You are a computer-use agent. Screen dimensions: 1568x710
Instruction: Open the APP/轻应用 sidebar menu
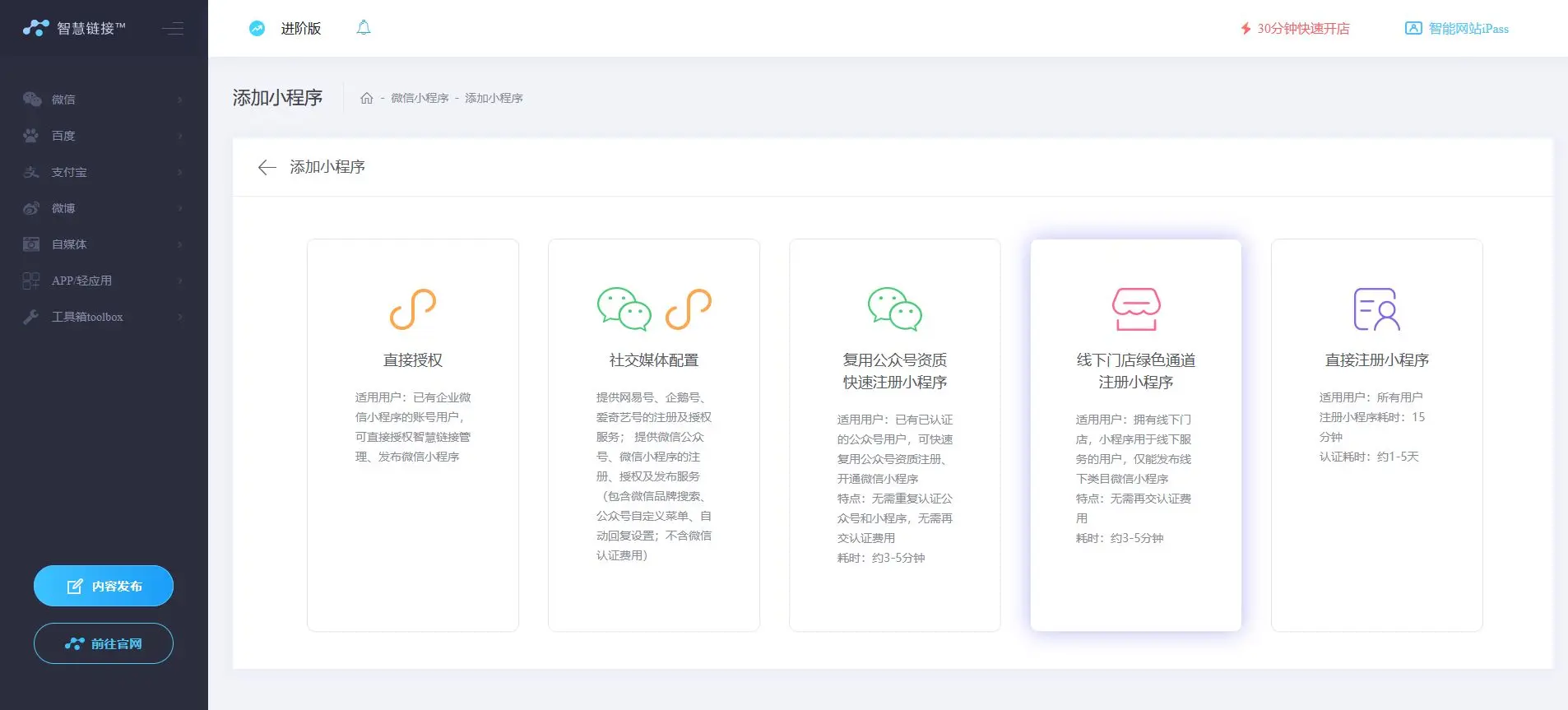(x=103, y=281)
